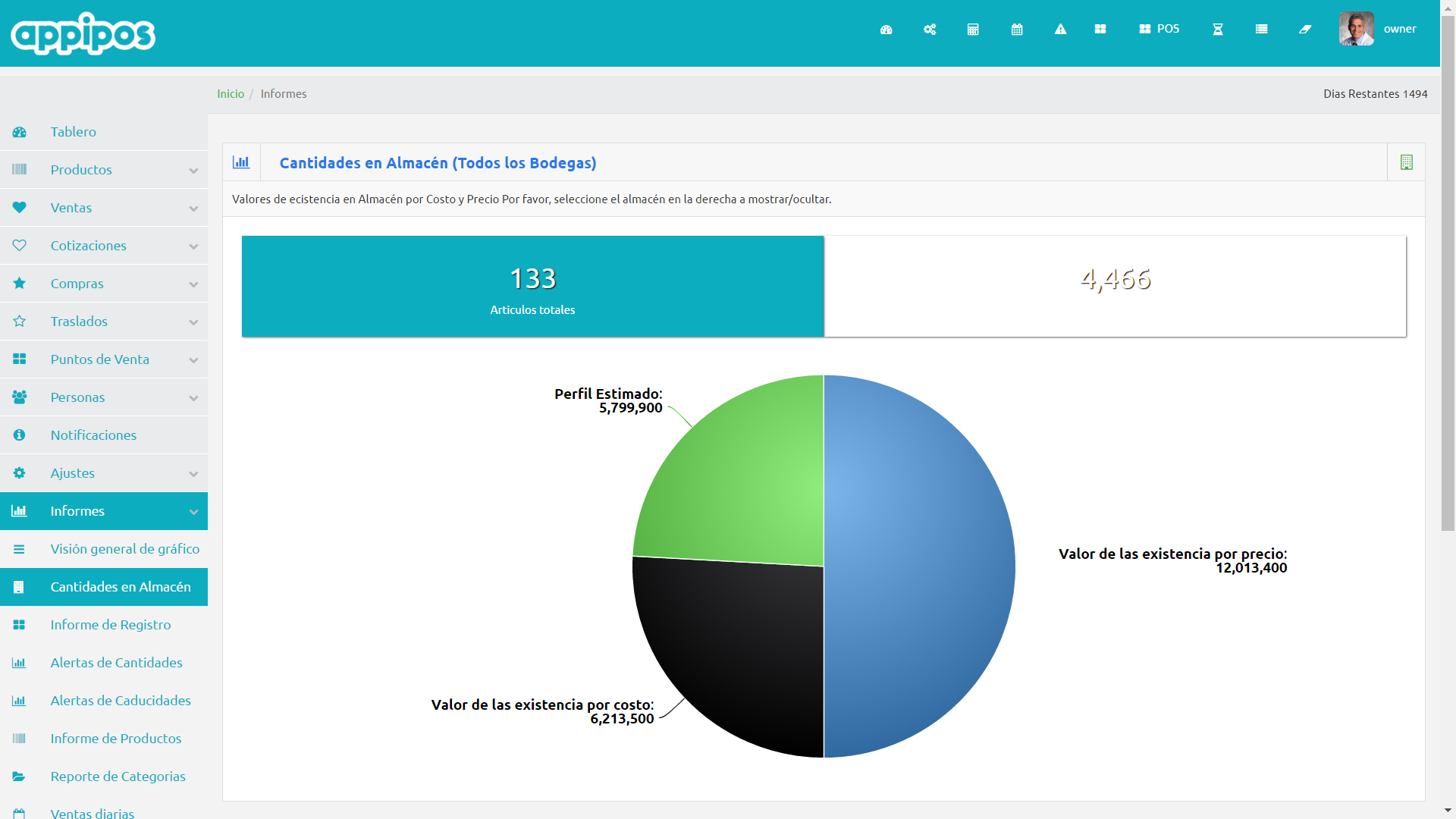Click the hourglass icon in header
This screenshot has width=1456, height=819.
1218,30
